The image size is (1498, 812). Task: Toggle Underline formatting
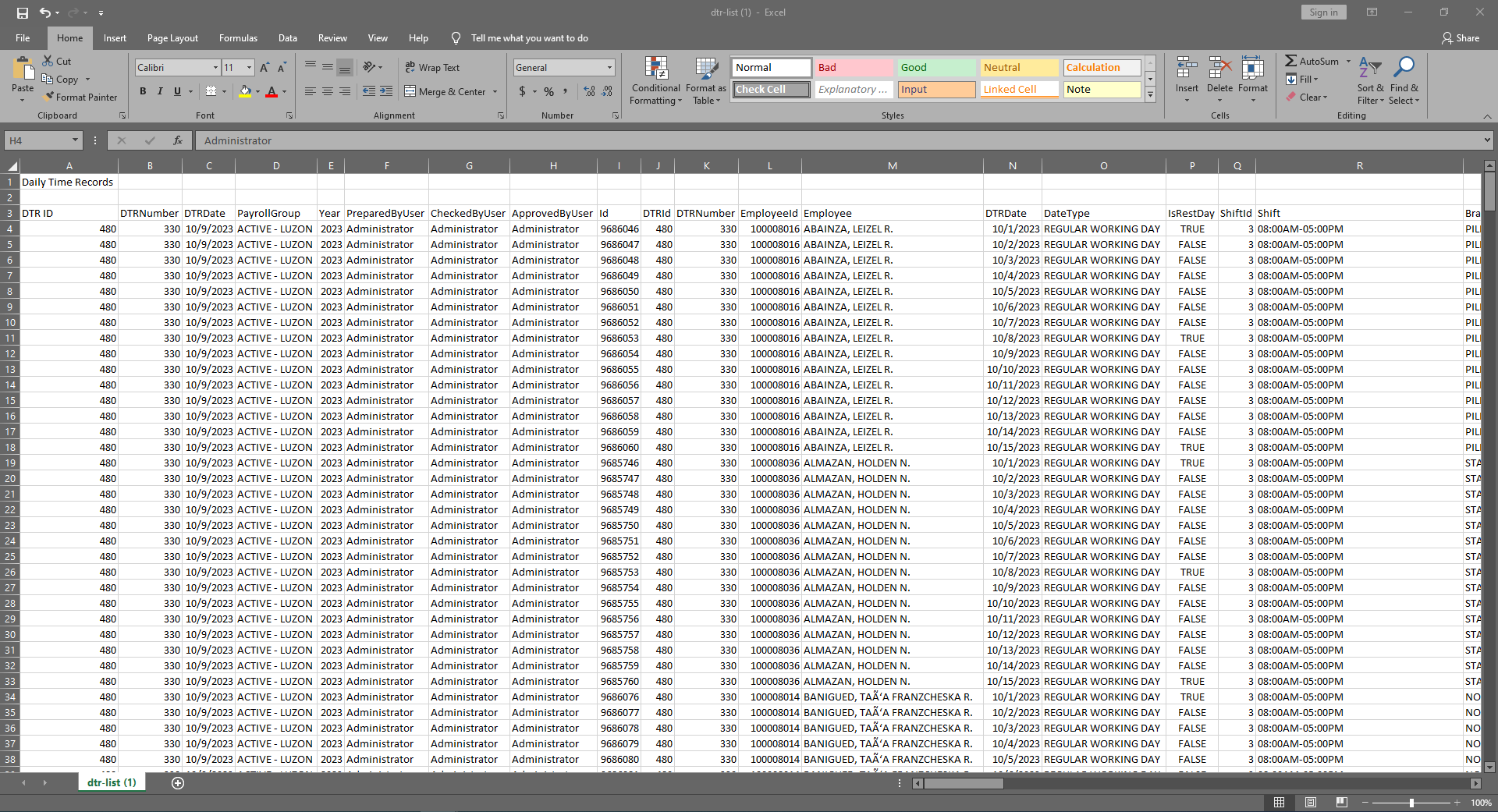coord(177,91)
